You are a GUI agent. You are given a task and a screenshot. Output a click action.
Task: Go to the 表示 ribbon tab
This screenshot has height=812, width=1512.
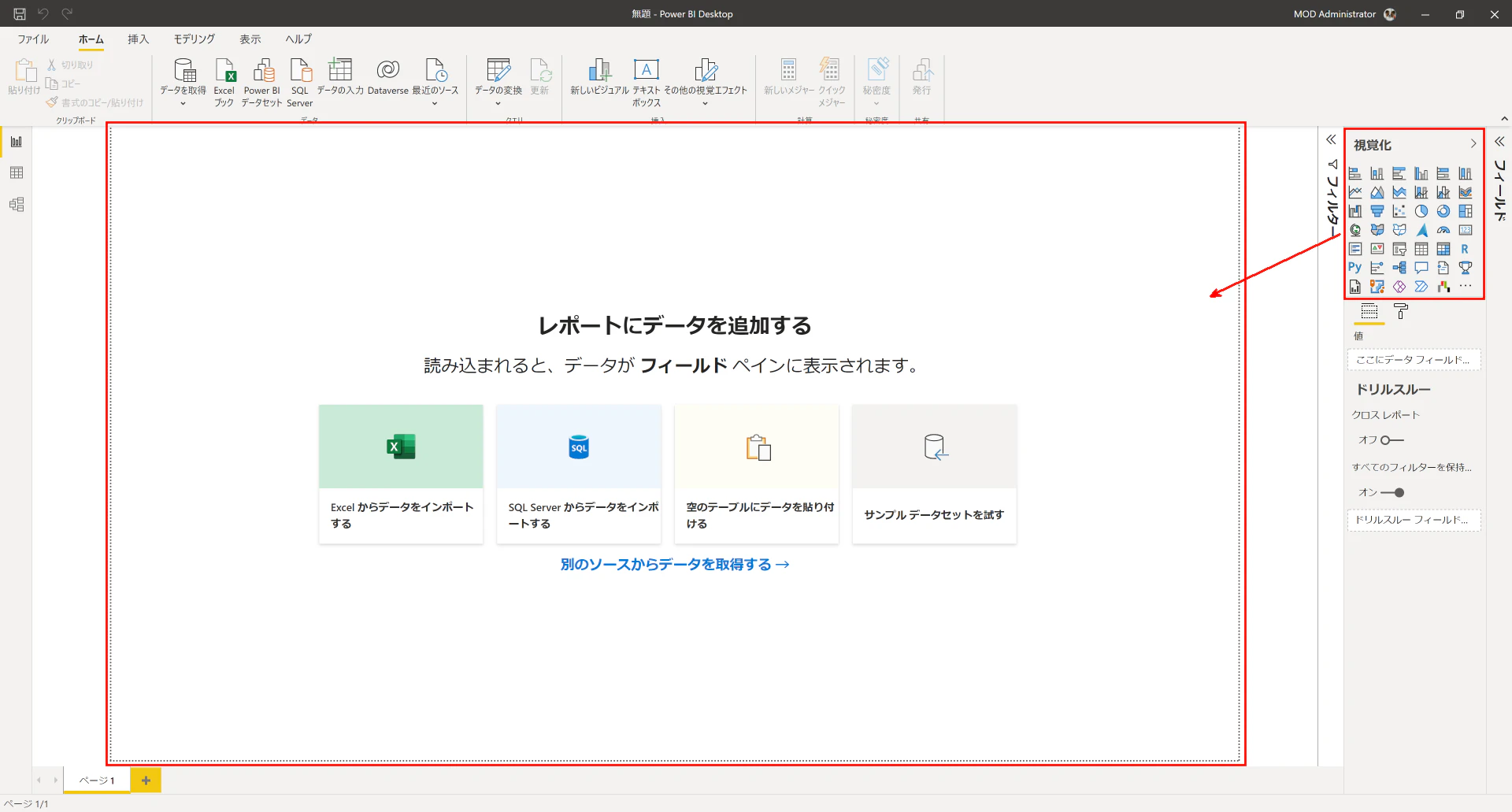(x=250, y=39)
